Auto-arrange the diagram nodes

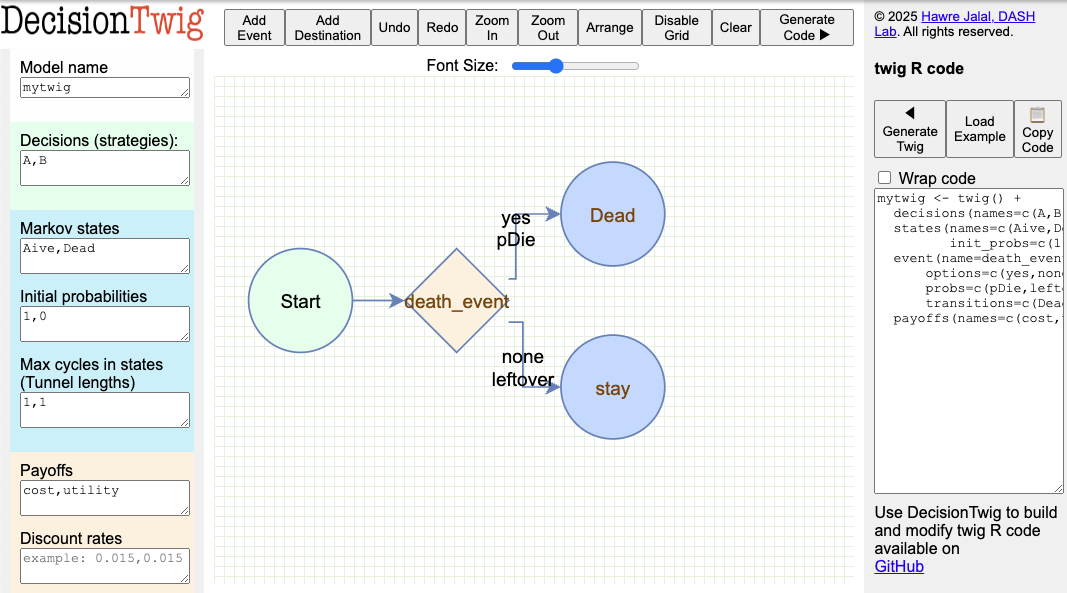(609, 28)
